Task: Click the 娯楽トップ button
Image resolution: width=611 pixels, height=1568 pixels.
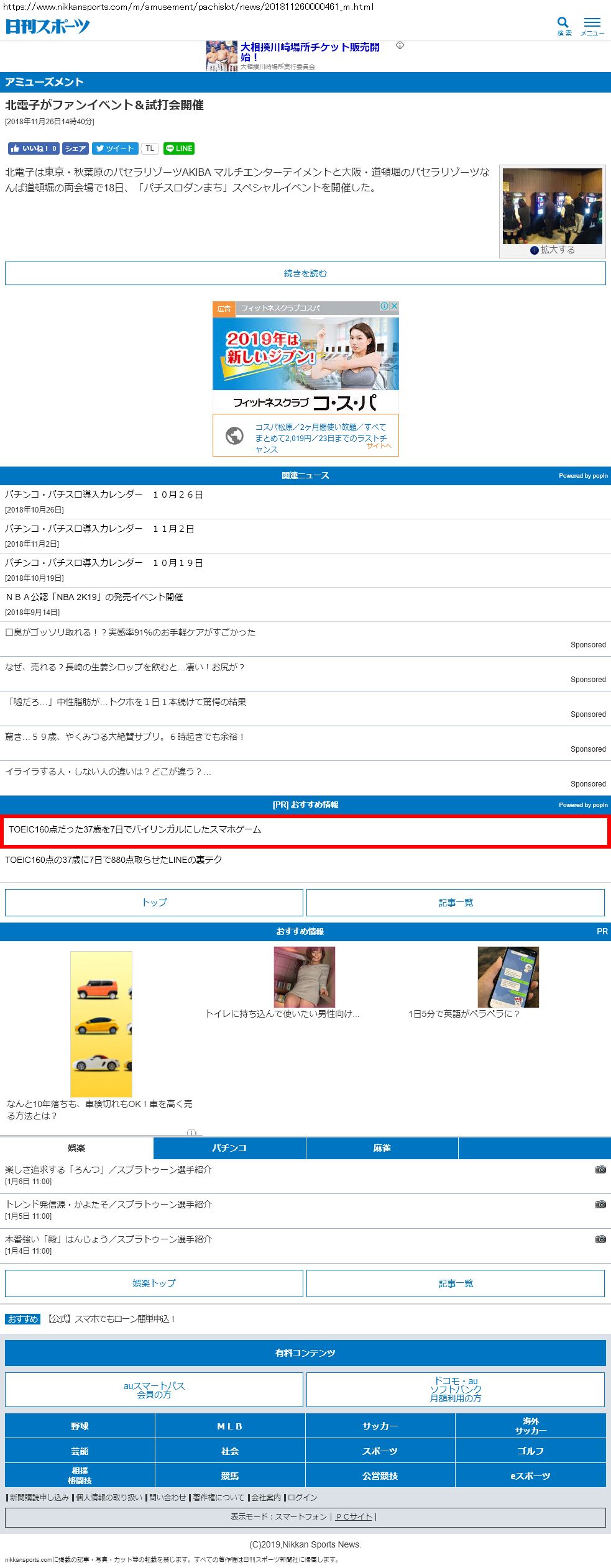Action: click(154, 1283)
